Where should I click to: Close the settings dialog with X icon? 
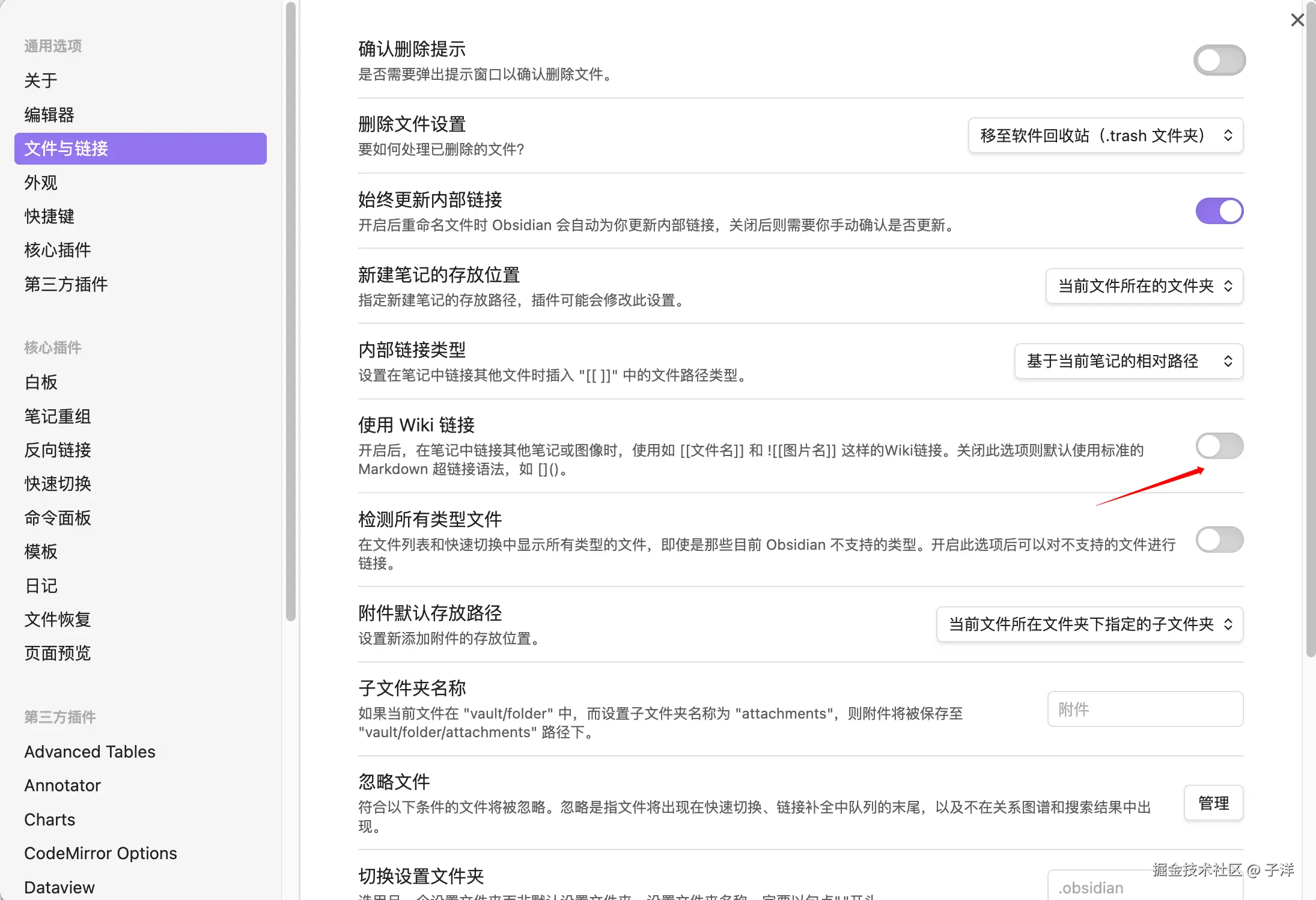pos(1297,20)
